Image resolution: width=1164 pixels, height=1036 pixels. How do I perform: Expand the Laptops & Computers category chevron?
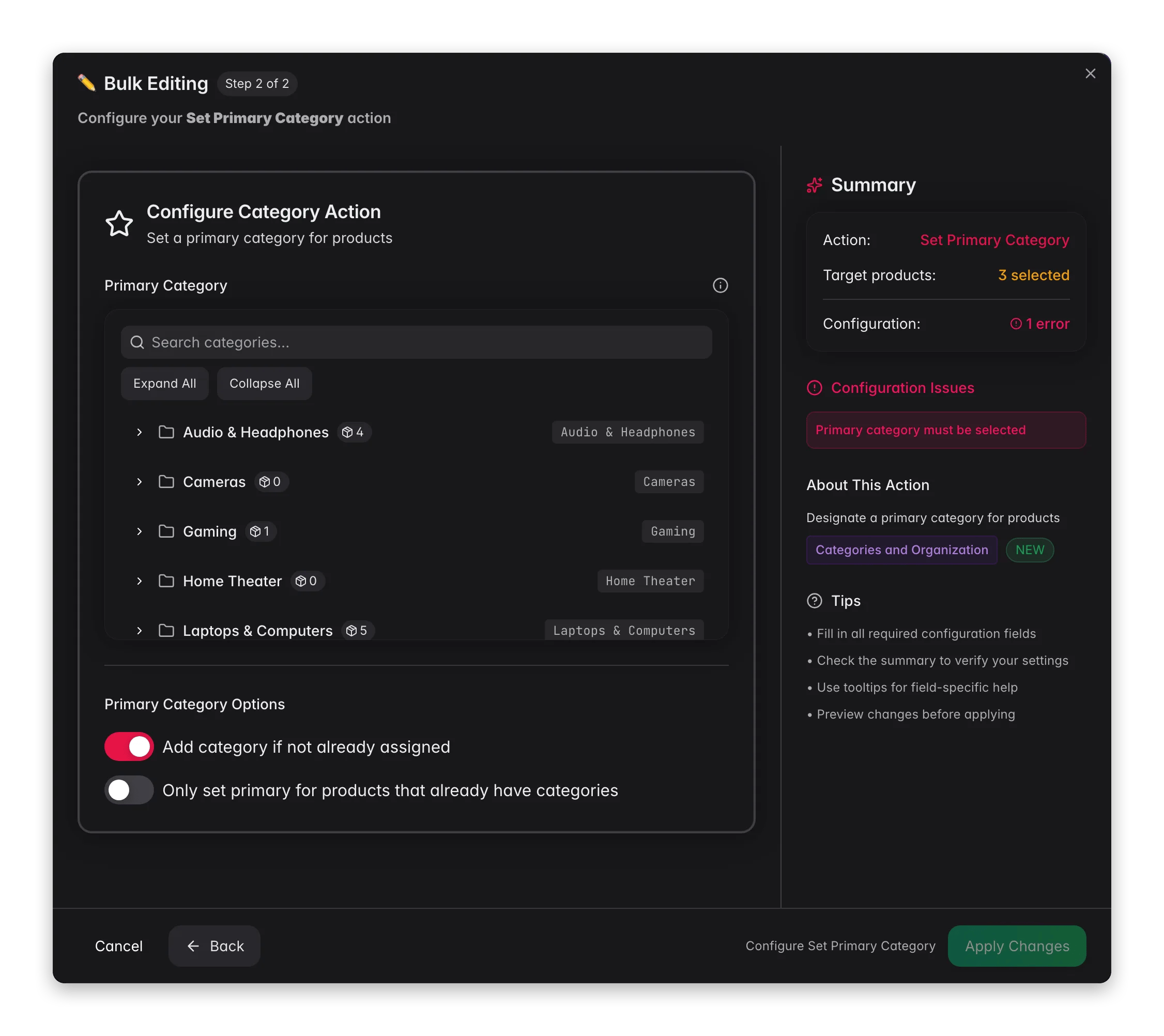[139, 631]
